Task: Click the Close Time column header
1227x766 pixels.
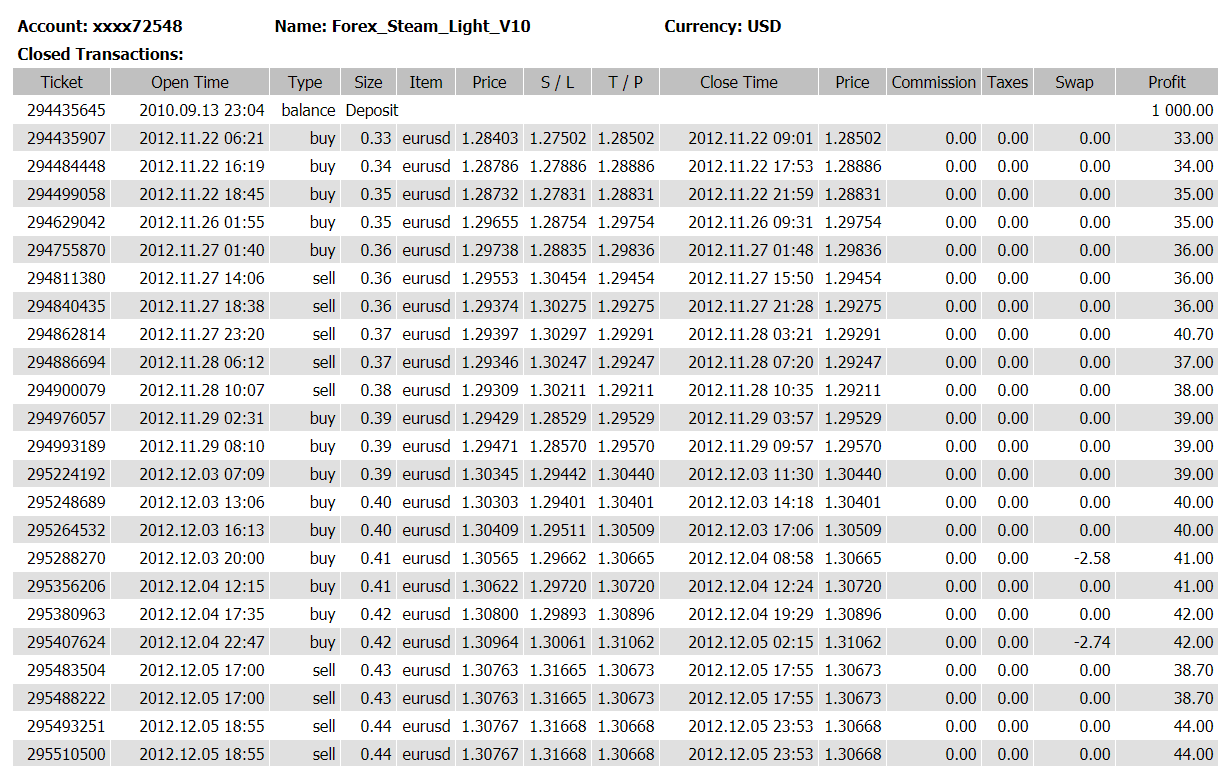Action: point(739,82)
